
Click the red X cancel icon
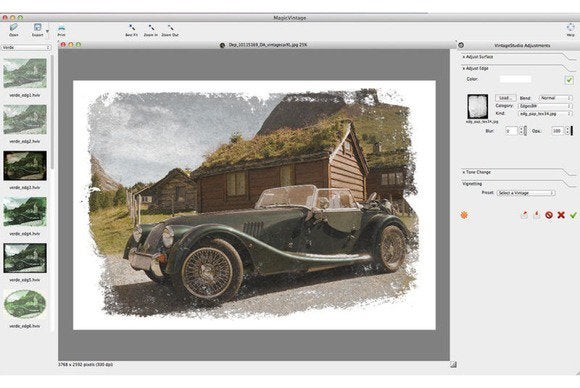561,215
